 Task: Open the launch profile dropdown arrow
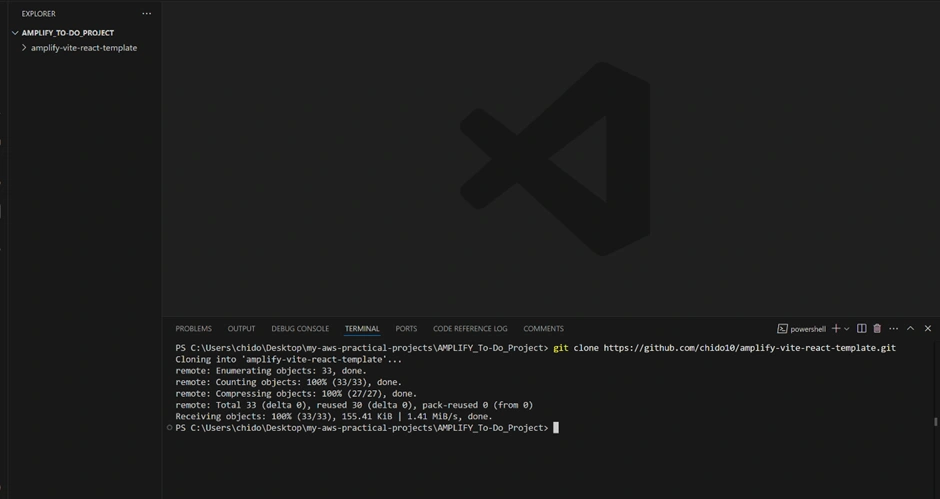[x=847, y=329]
